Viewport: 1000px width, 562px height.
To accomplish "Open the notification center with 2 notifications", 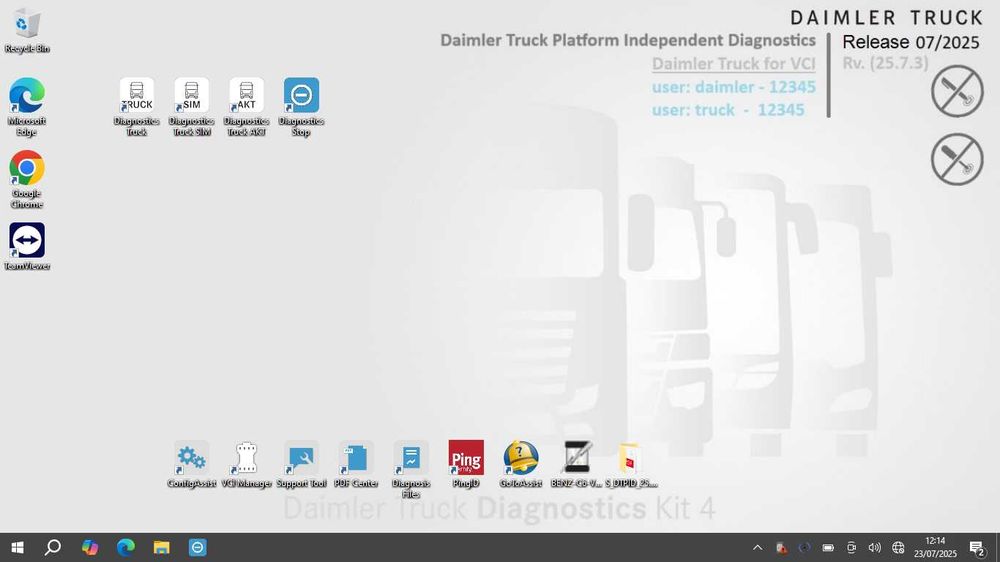I will [x=976, y=547].
